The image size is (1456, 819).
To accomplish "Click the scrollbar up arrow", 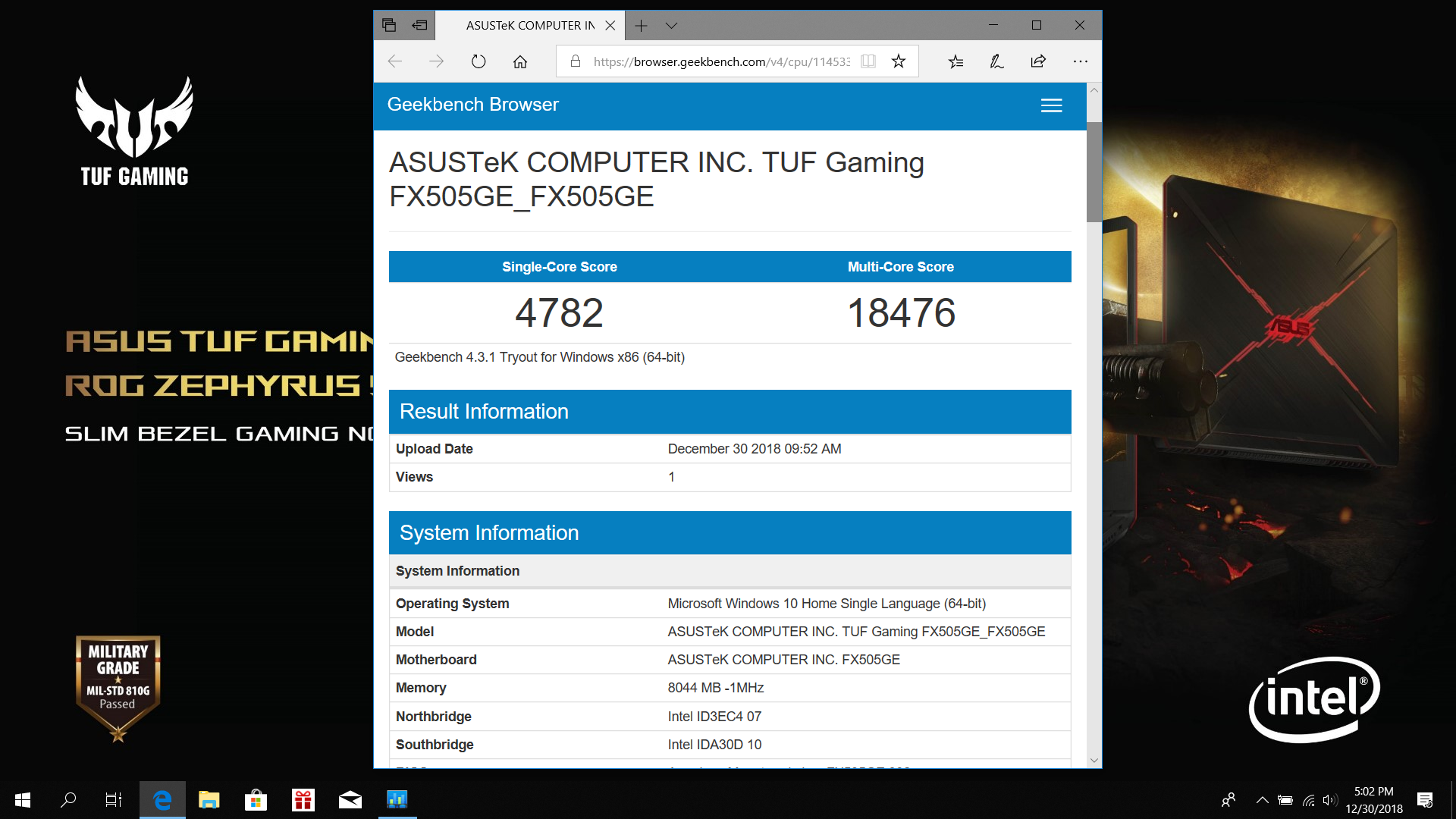I will pyautogui.click(x=1094, y=90).
